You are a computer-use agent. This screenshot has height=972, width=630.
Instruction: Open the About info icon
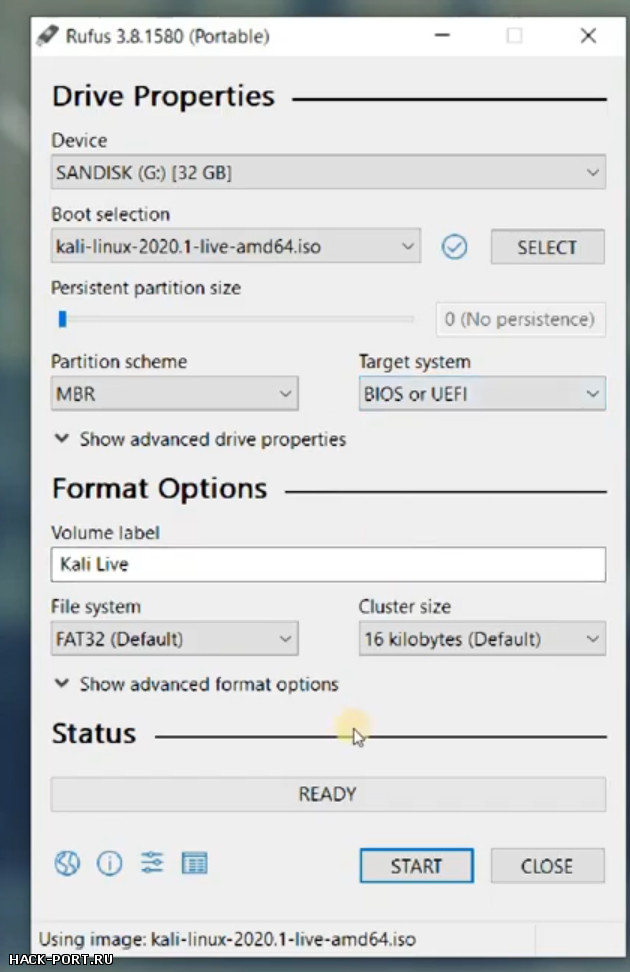110,863
